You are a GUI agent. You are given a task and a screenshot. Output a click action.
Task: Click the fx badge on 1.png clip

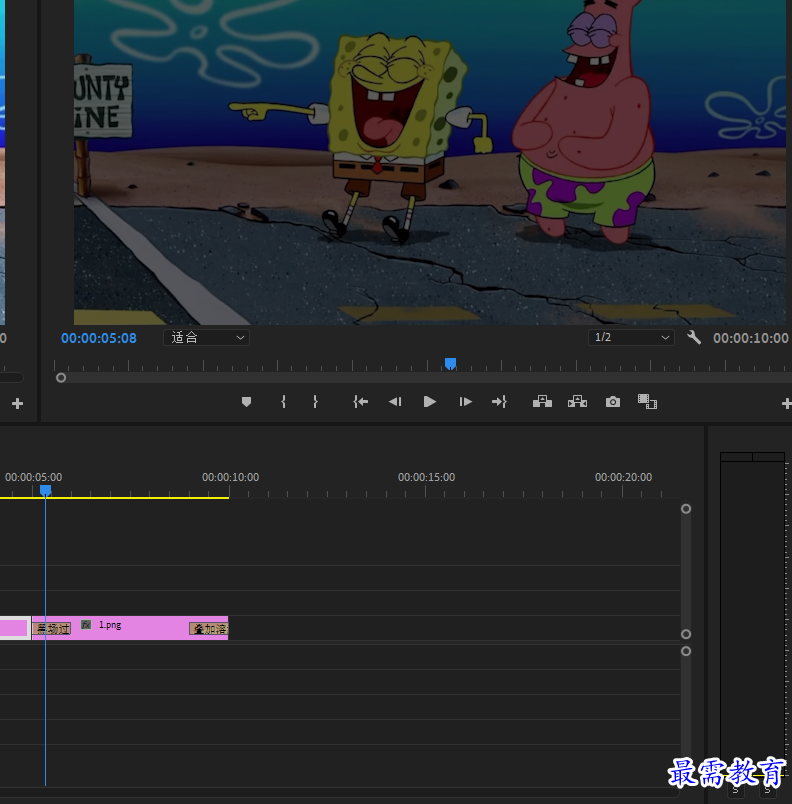(86, 625)
